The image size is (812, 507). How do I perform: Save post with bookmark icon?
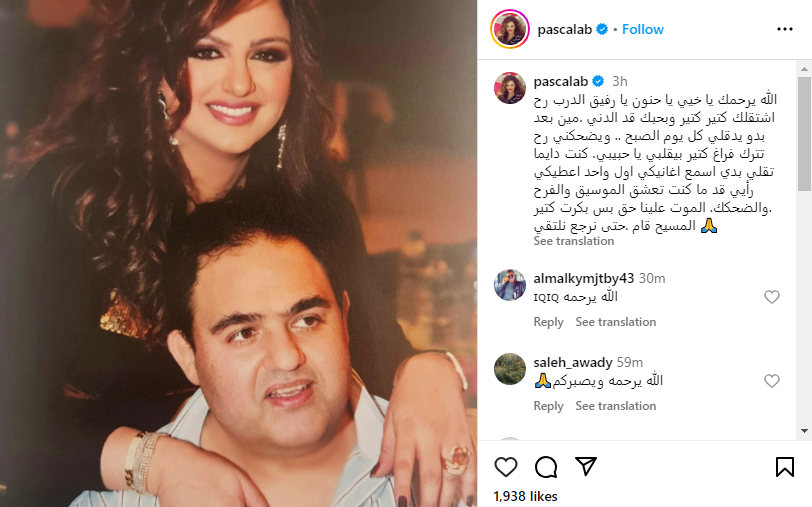tap(785, 467)
